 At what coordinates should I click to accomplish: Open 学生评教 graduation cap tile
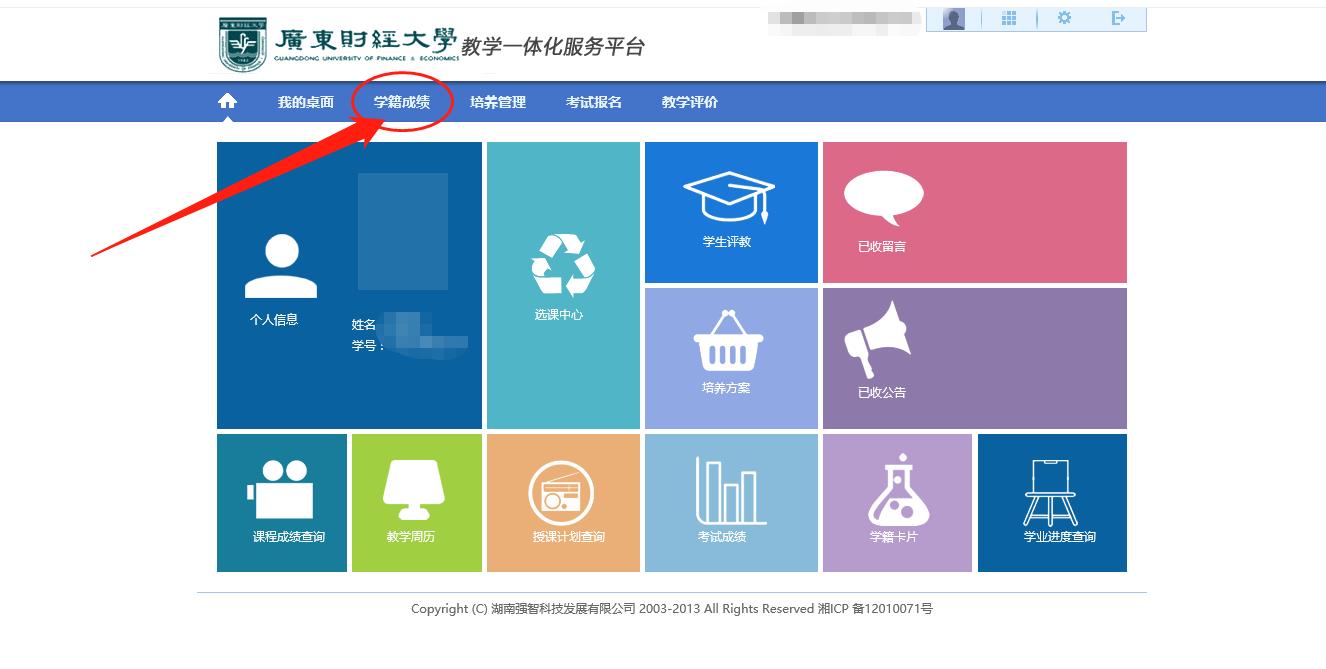[731, 212]
